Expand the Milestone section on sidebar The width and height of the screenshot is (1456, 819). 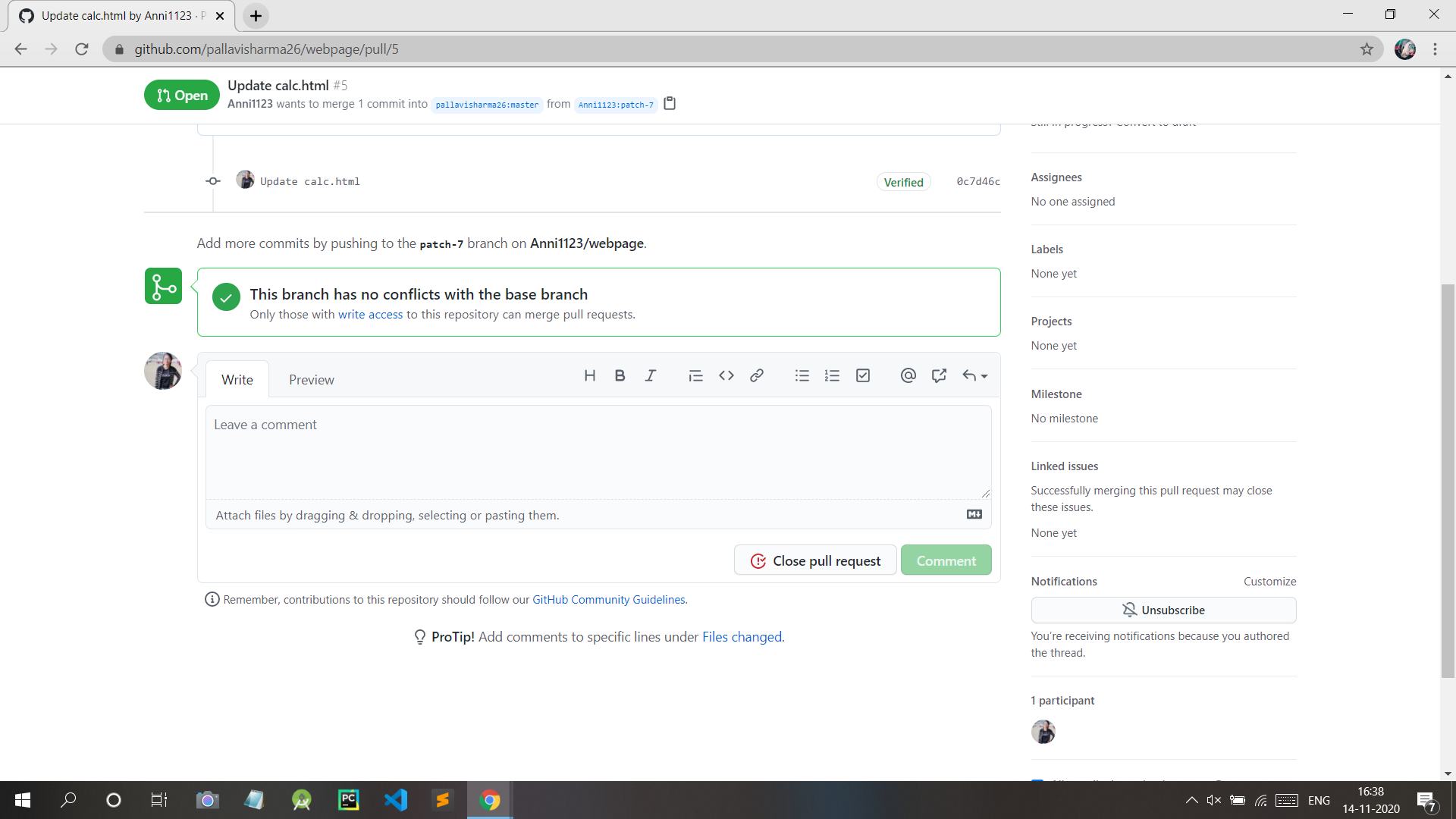pos(1057,393)
